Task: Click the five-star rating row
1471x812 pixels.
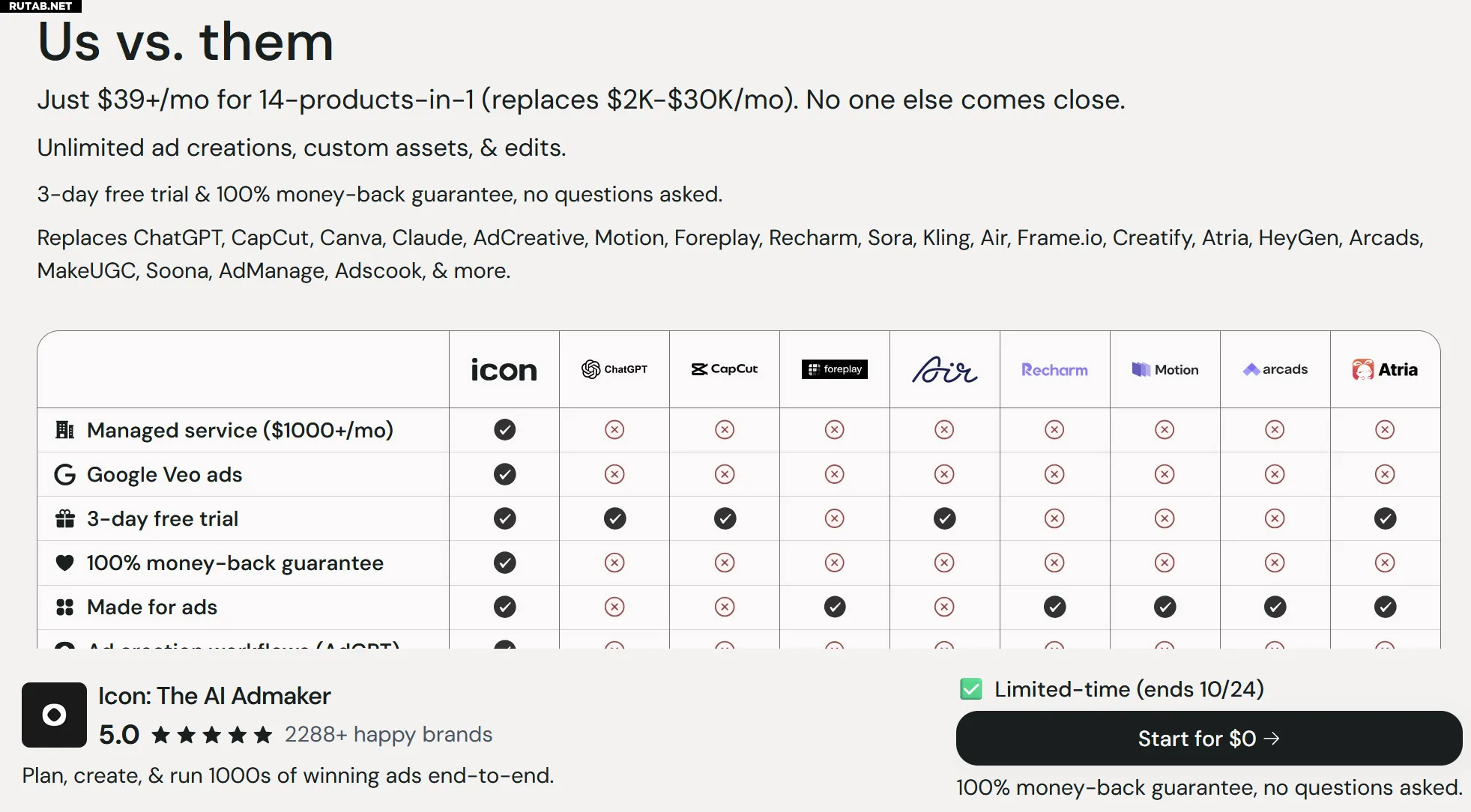Action: 211,735
